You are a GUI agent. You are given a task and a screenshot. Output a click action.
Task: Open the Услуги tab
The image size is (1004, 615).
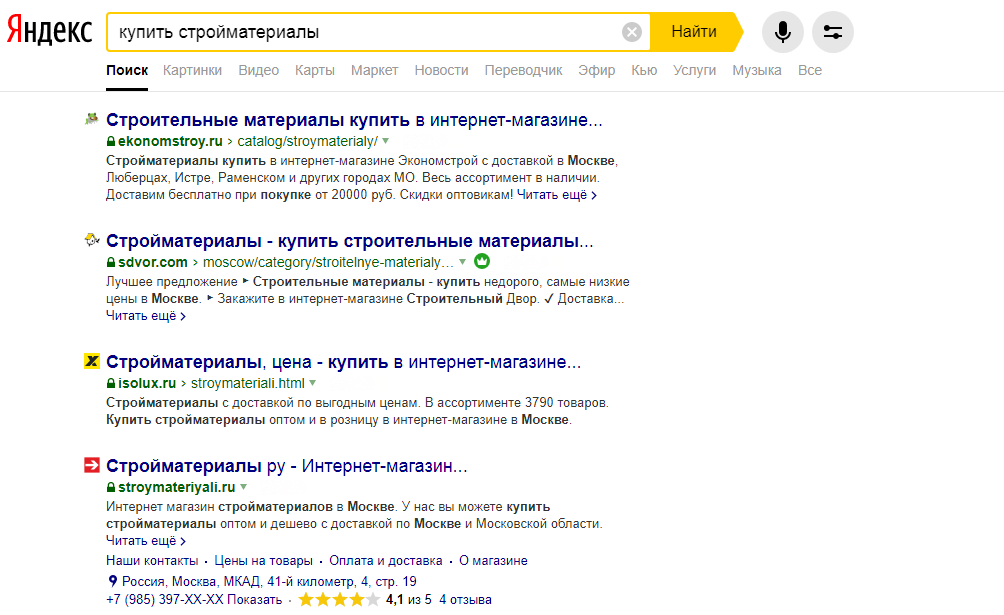694,70
